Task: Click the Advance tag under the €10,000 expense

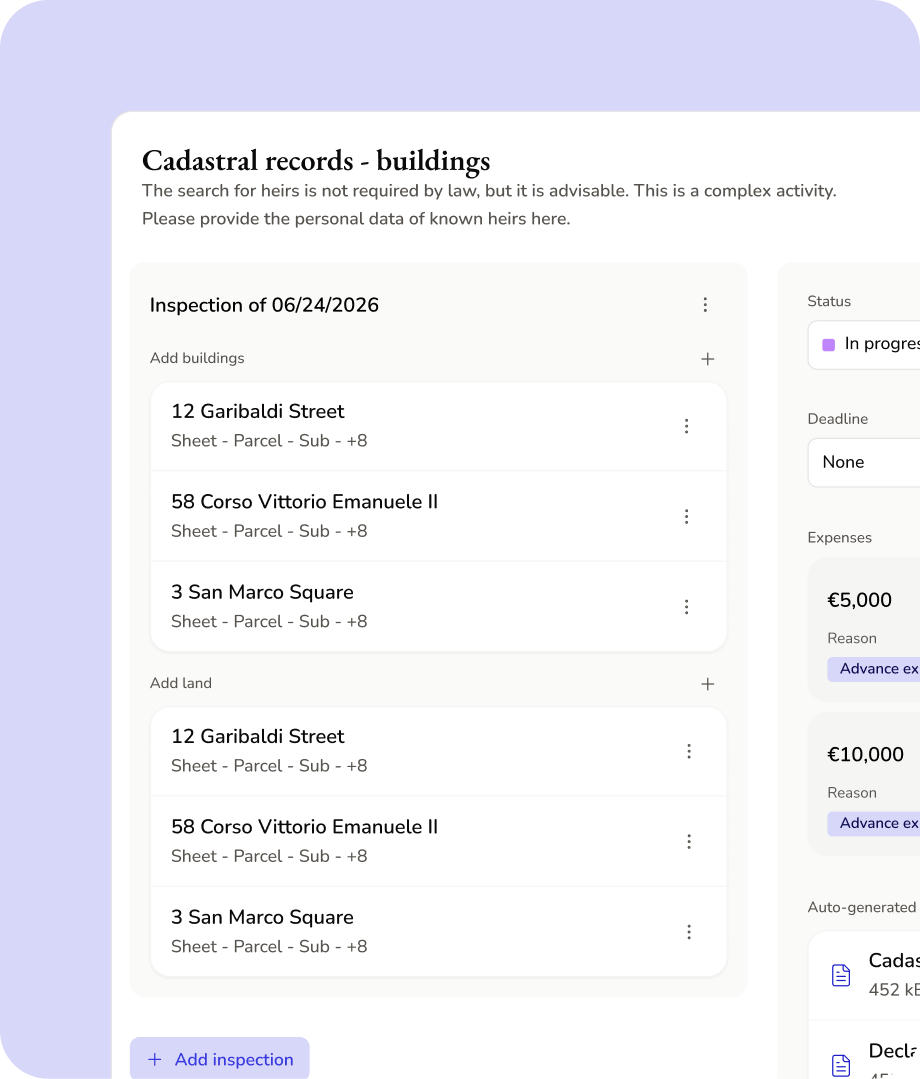Action: [x=874, y=823]
